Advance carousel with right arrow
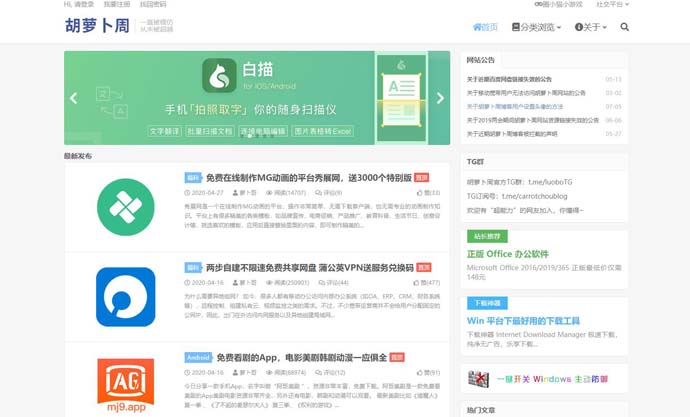The width and height of the screenshot is (690, 417). pyautogui.click(x=440, y=98)
